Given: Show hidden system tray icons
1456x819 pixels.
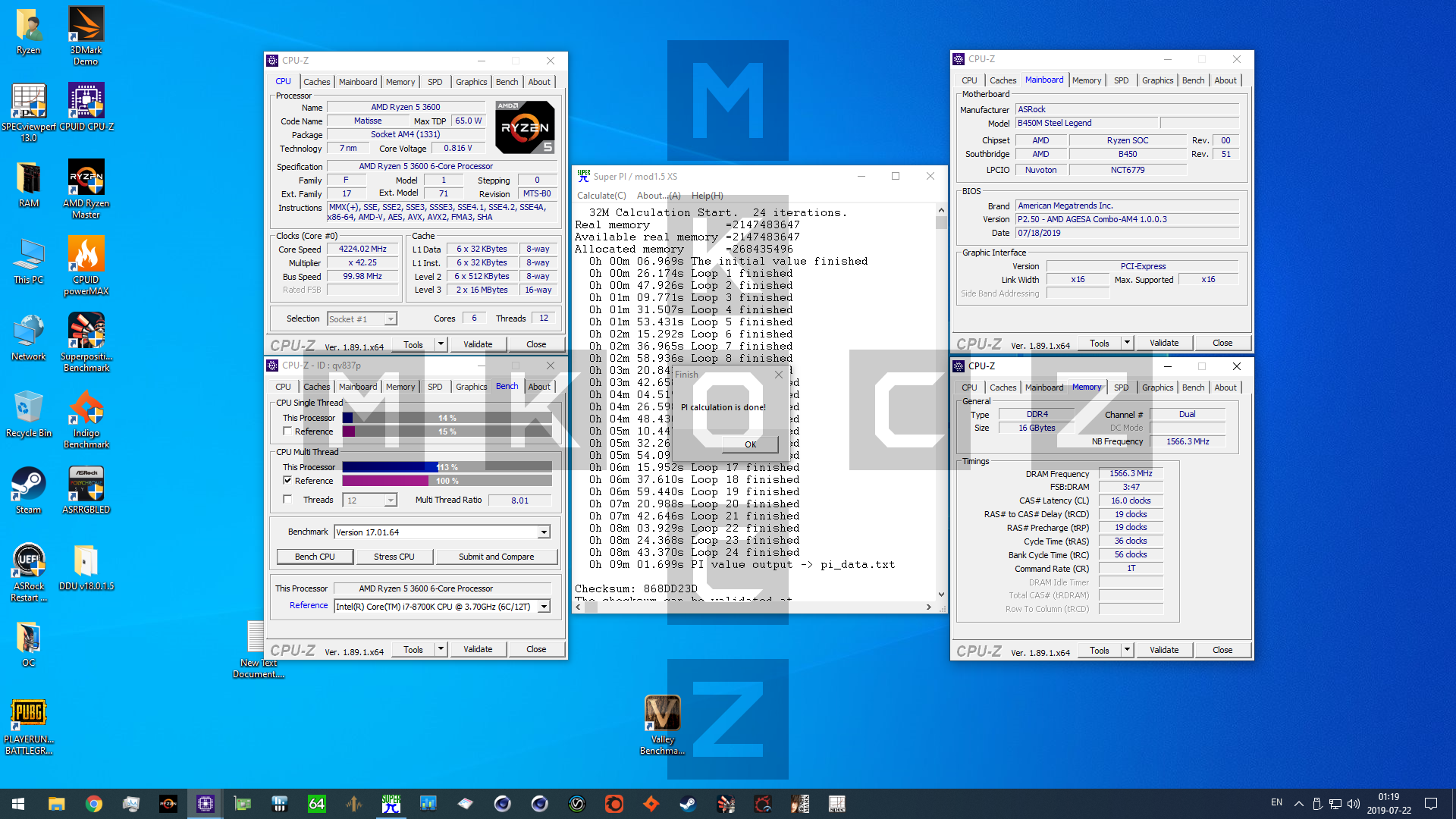Looking at the screenshot, I should coord(1298,804).
